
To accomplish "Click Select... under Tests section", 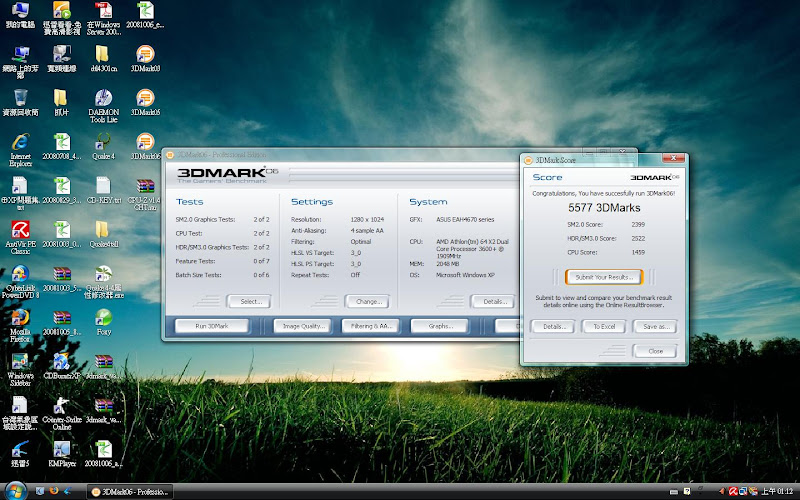I will [x=248, y=301].
